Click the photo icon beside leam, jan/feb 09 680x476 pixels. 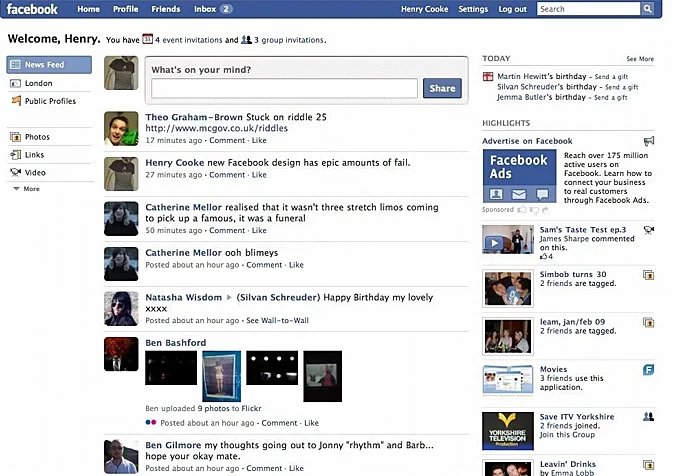648,323
